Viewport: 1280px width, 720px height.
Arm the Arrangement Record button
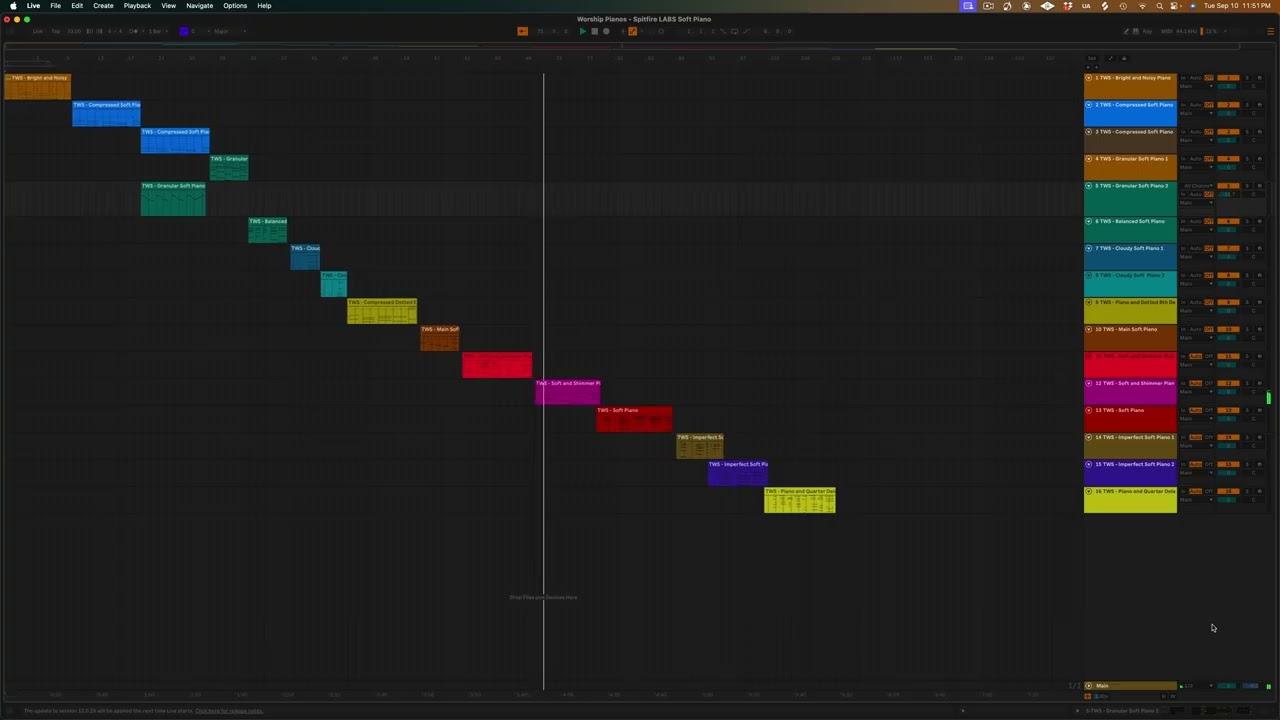(x=606, y=31)
